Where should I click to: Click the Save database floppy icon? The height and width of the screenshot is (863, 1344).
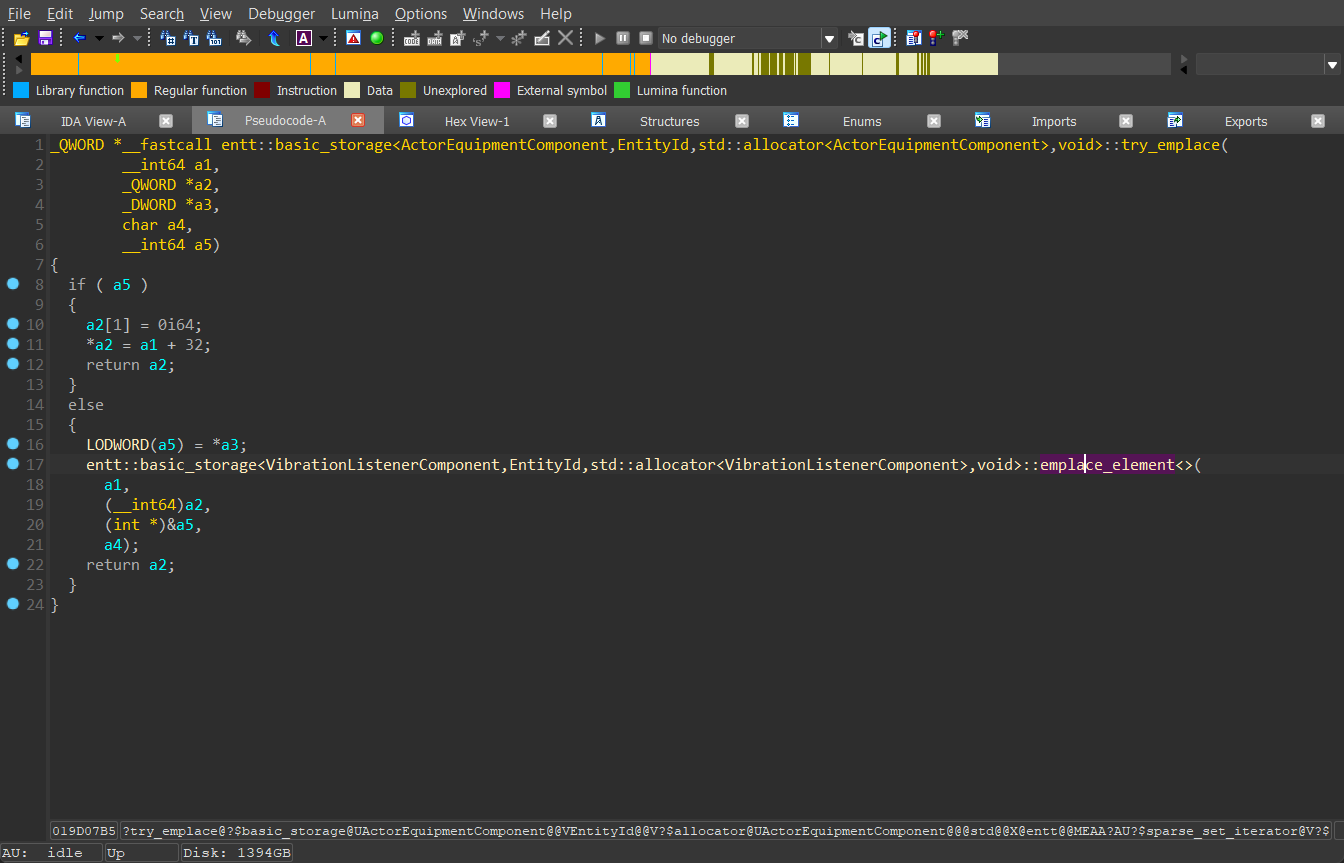[45, 38]
